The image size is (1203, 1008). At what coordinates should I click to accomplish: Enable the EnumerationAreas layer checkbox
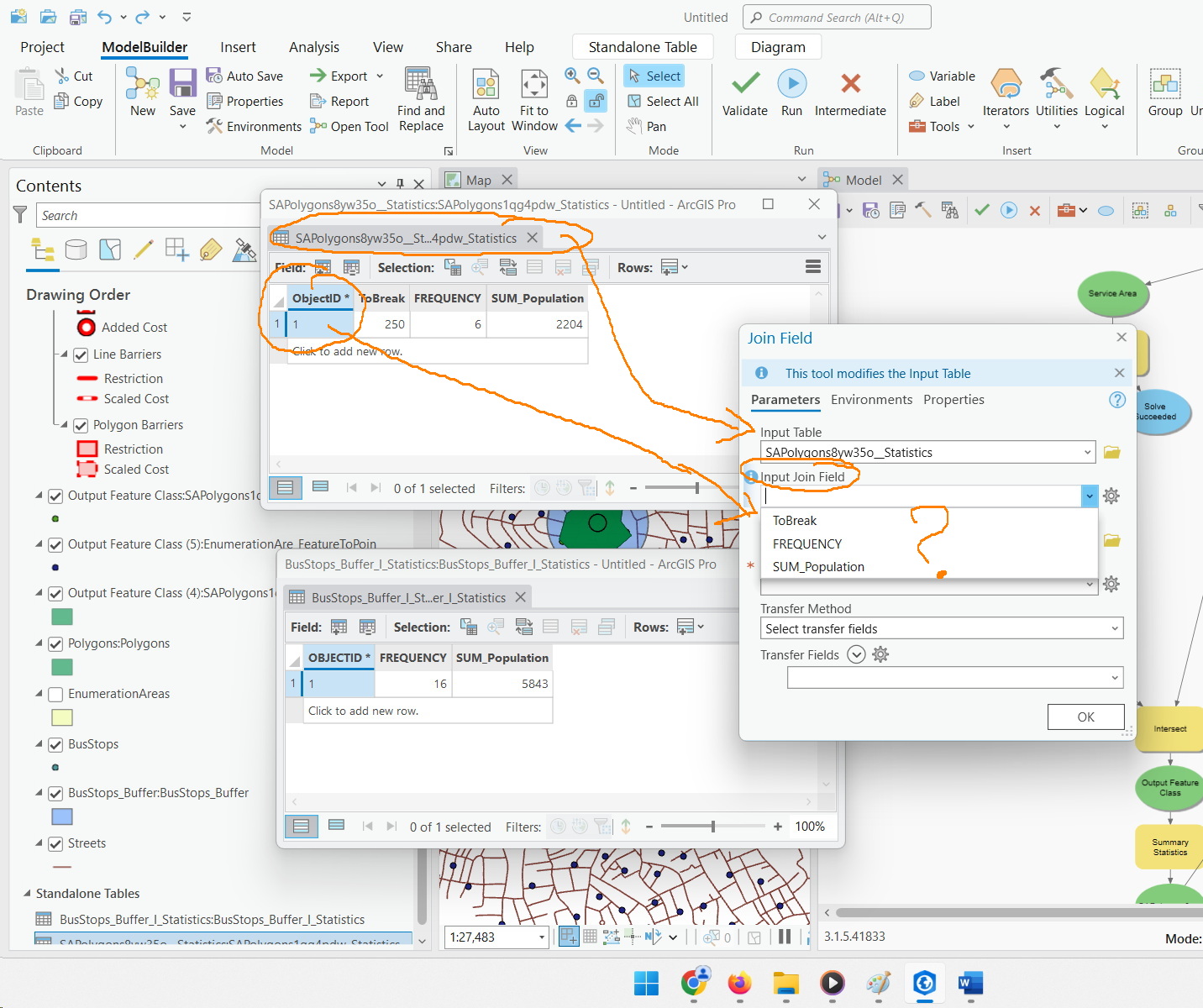[55, 694]
